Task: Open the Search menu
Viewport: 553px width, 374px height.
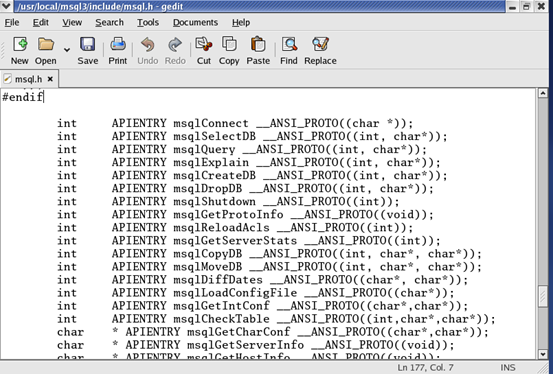Action: point(109,23)
